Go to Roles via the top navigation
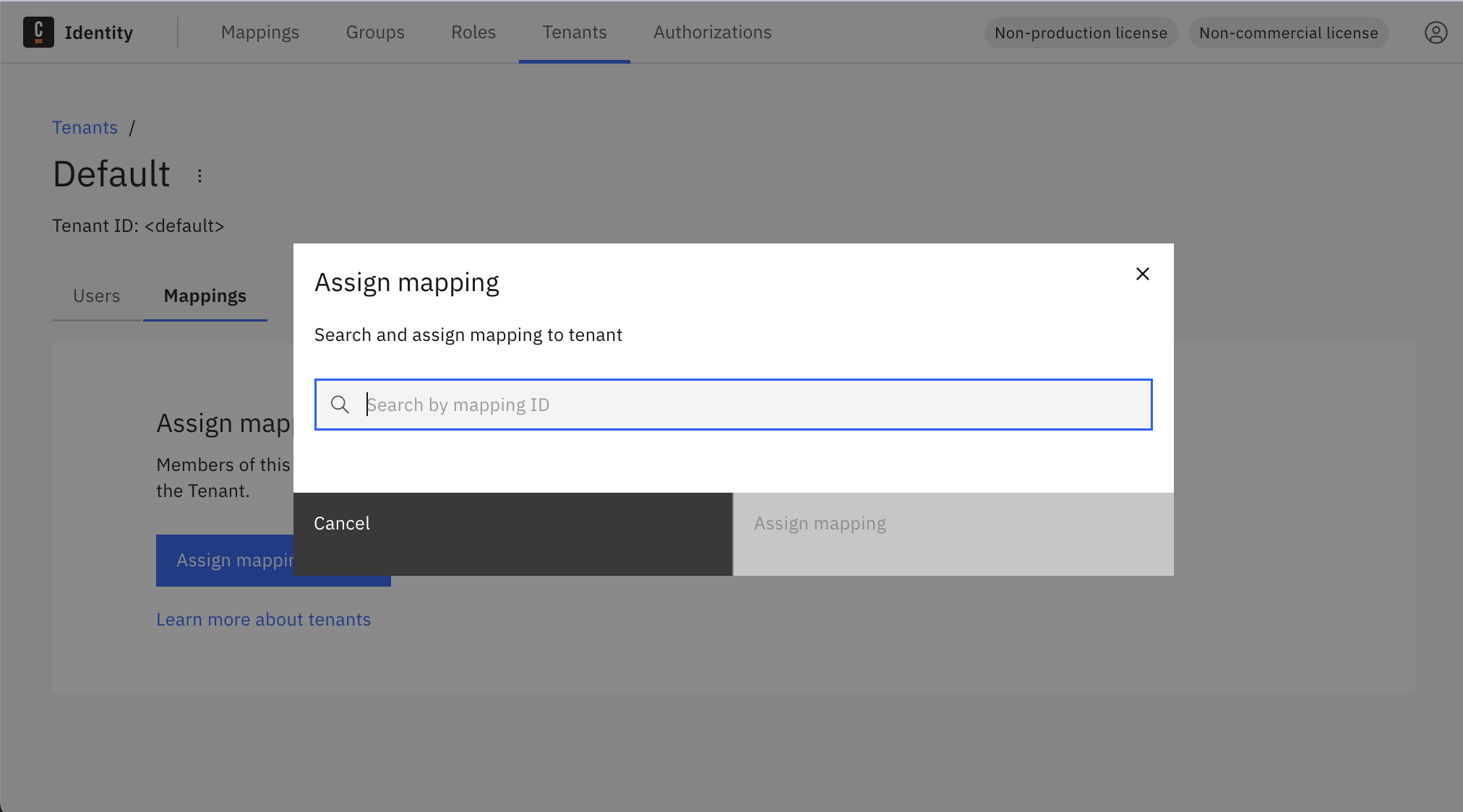 pyautogui.click(x=473, y=32)
